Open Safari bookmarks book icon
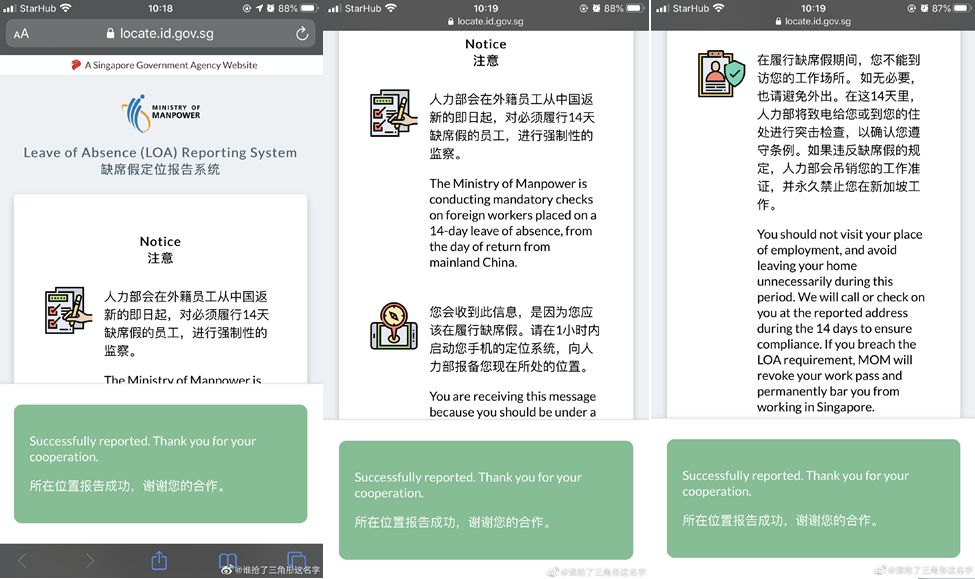This screenshot has width=975, height=579. tap(228, 561)
